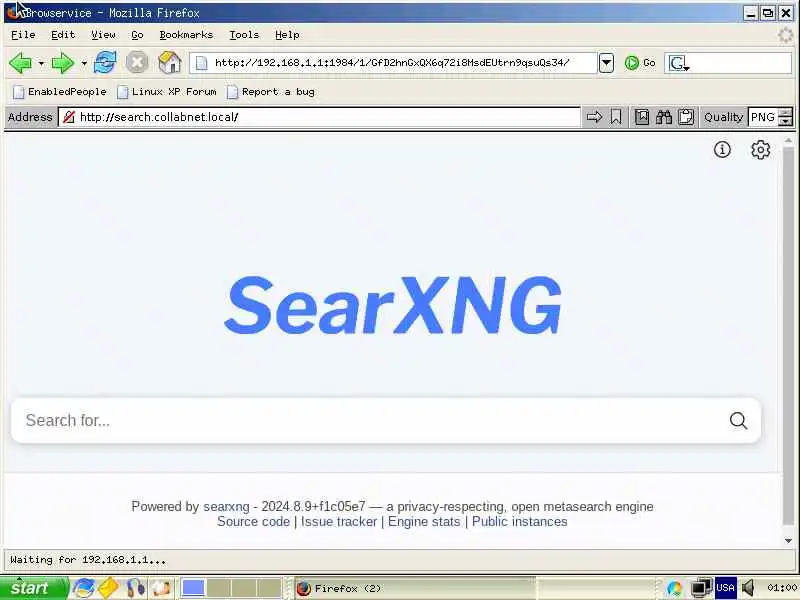
Task: Click the 01:00 clock
Action: [x=782, y=588]
